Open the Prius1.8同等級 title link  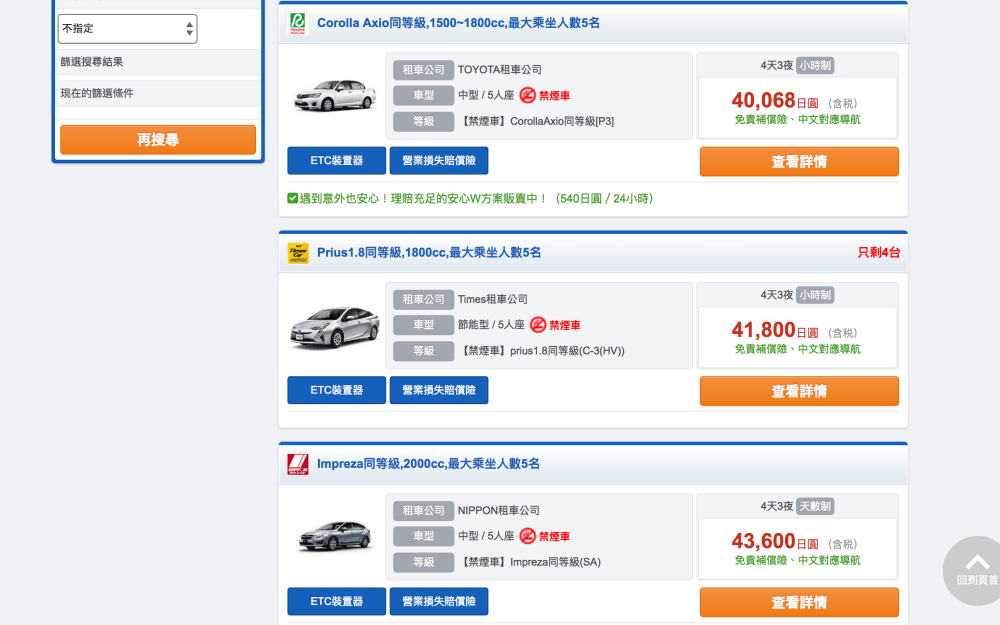pos(429,253)
